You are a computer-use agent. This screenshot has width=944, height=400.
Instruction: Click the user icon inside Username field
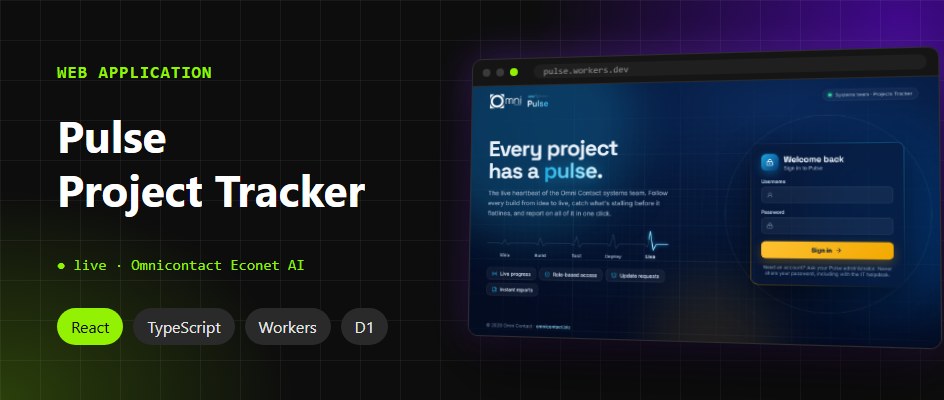769,195
